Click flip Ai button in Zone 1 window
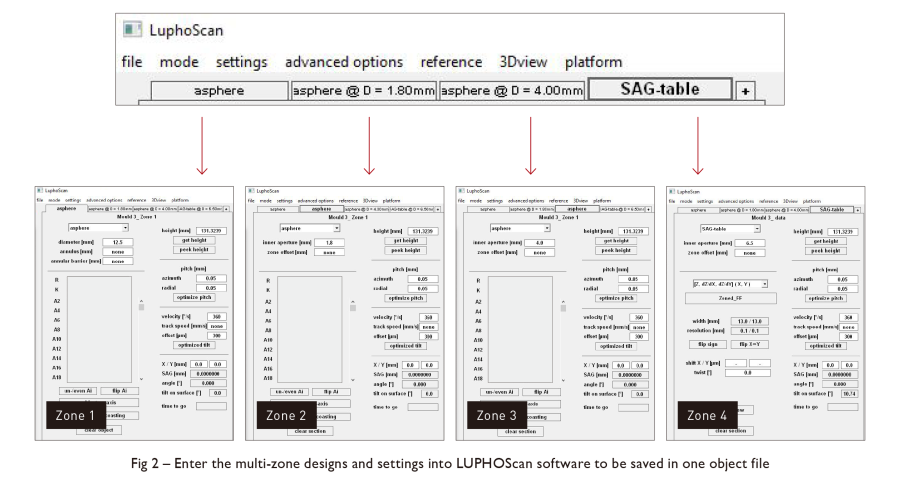 [x=120, y=391]
